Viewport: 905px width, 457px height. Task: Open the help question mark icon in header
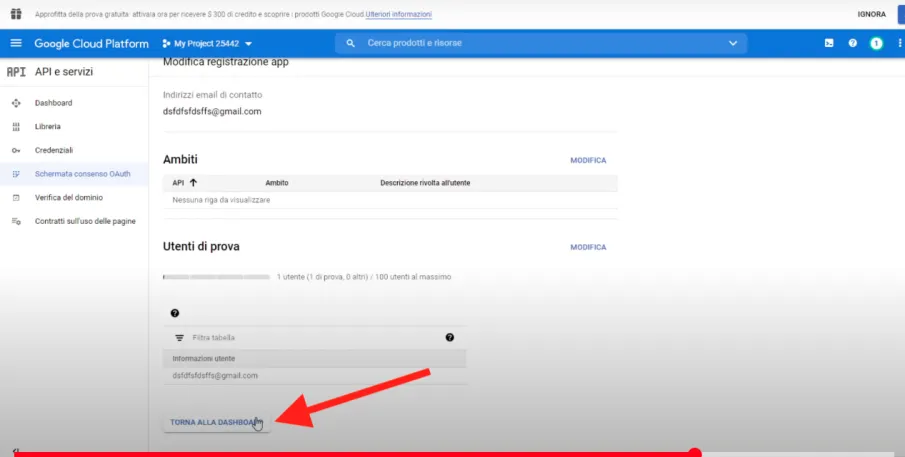pos(852,43)
